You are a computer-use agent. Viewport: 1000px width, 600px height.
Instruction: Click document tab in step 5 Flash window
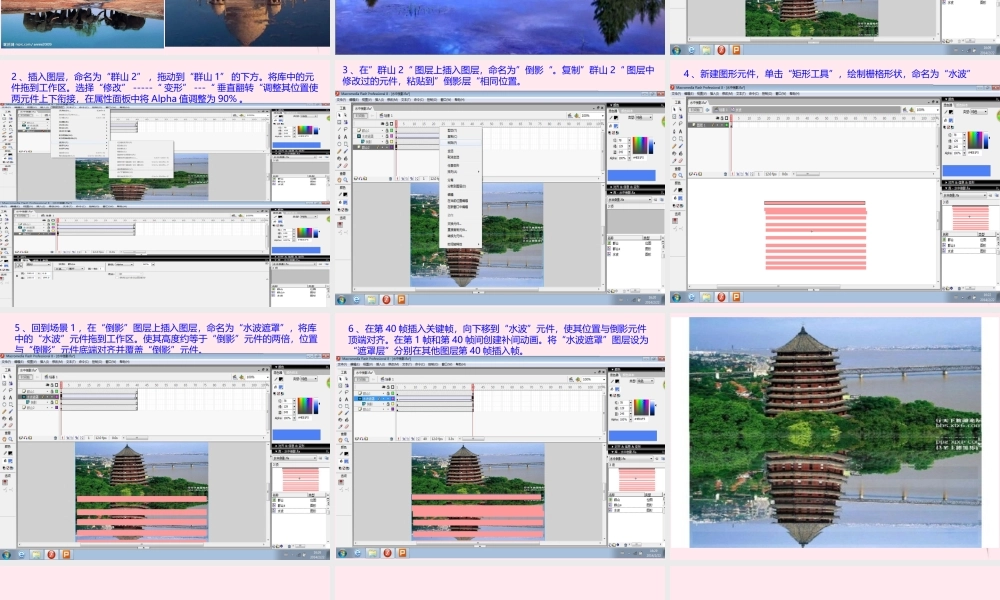[x=29, y=370]
